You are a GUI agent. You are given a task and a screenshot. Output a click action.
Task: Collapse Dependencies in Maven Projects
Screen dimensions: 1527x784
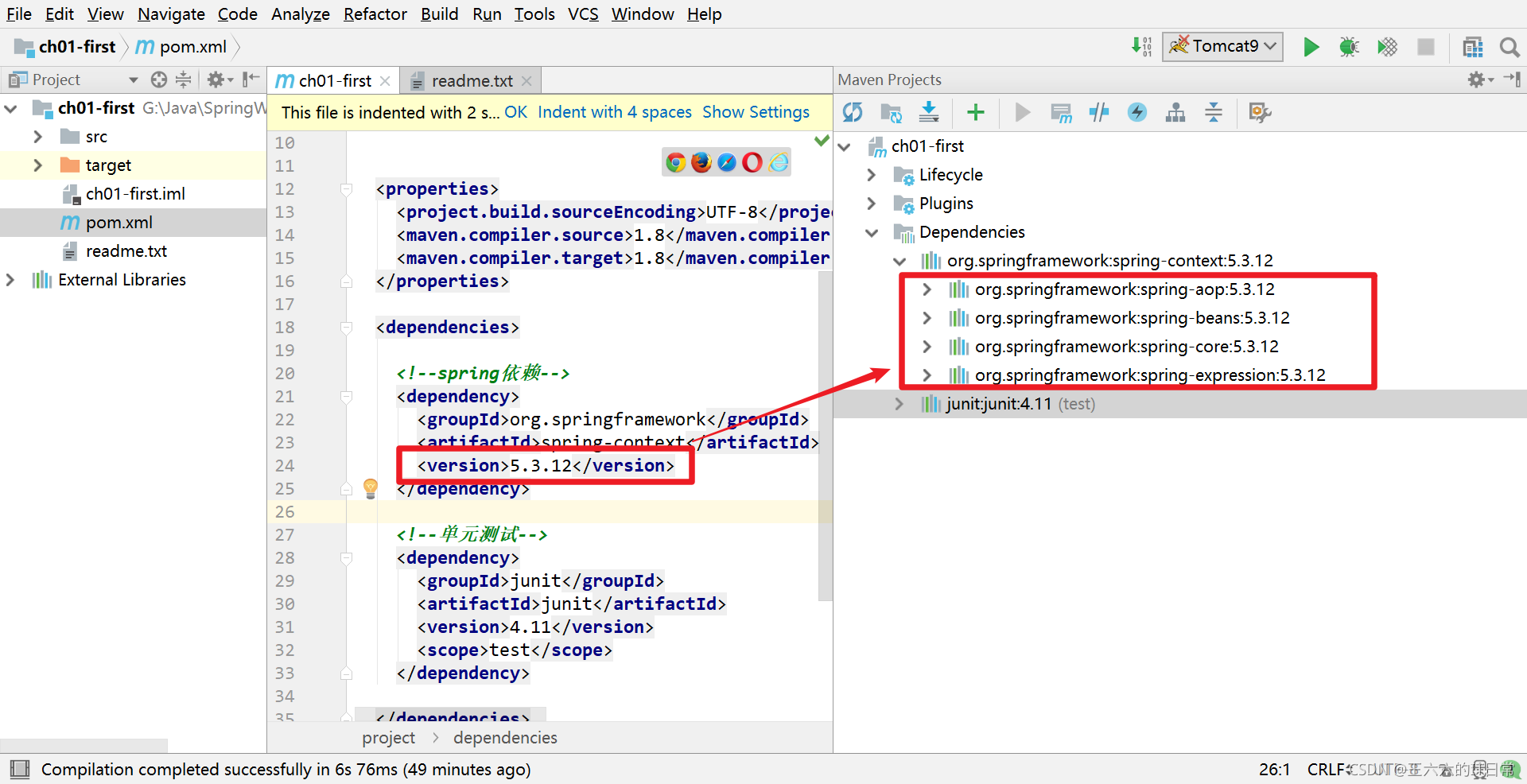tap(872, 232)
